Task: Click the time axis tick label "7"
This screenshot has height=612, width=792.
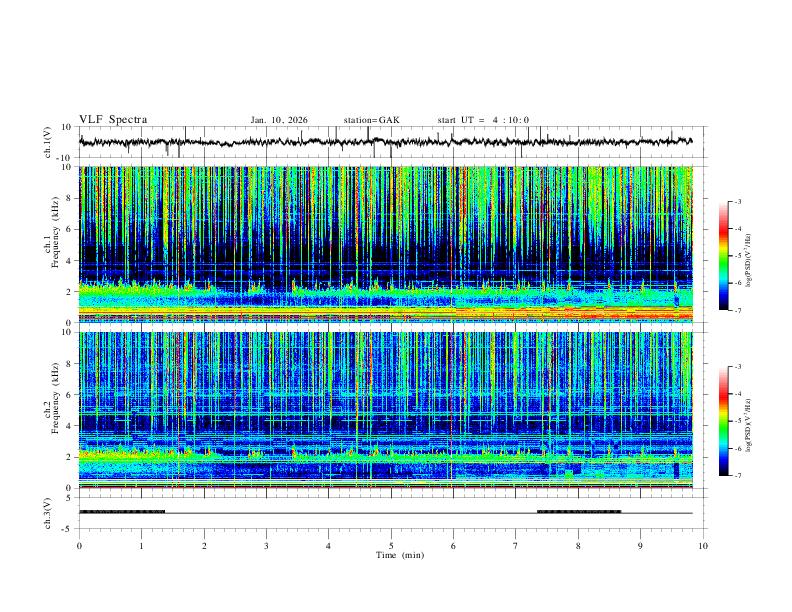Action: [516, 546]
